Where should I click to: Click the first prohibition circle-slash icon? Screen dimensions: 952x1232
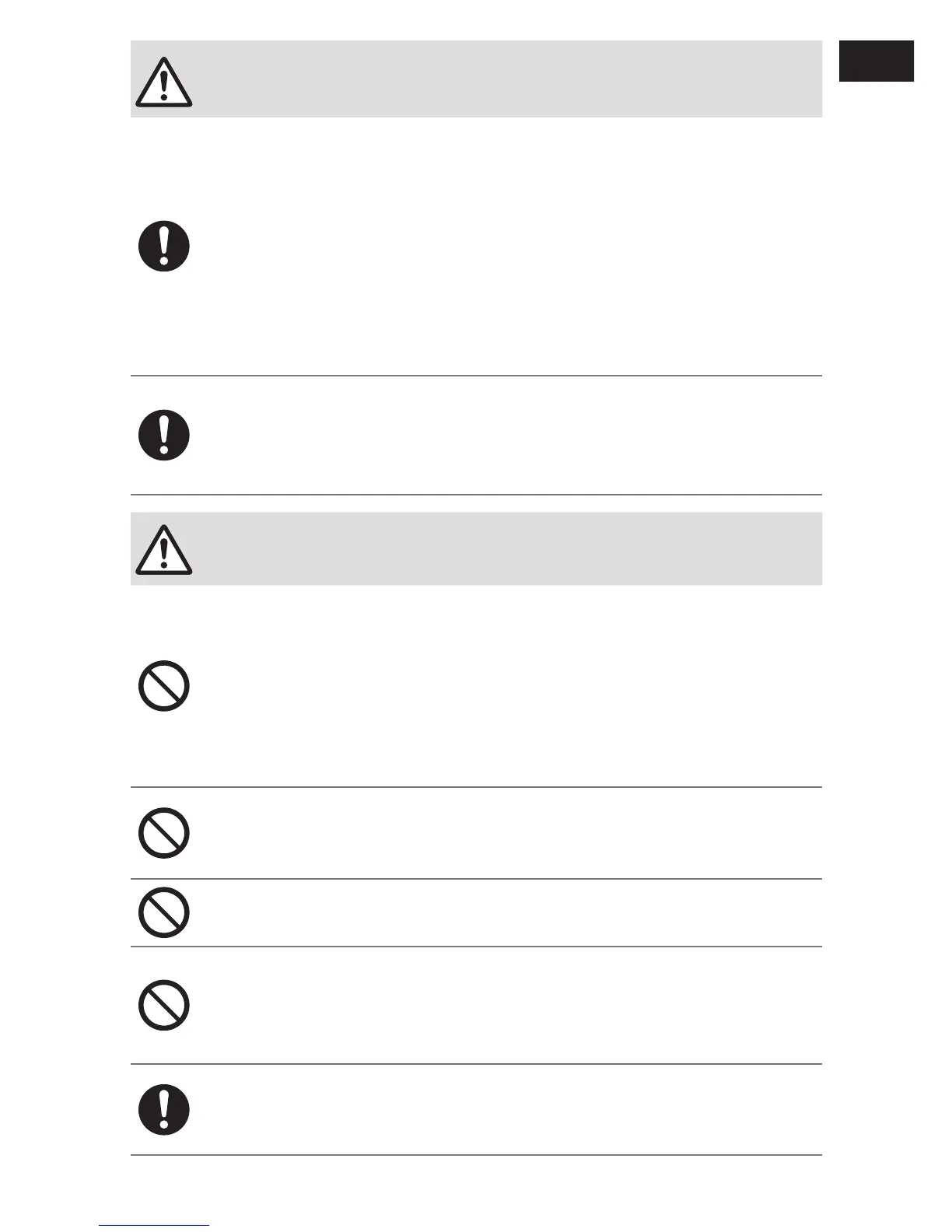164,686
